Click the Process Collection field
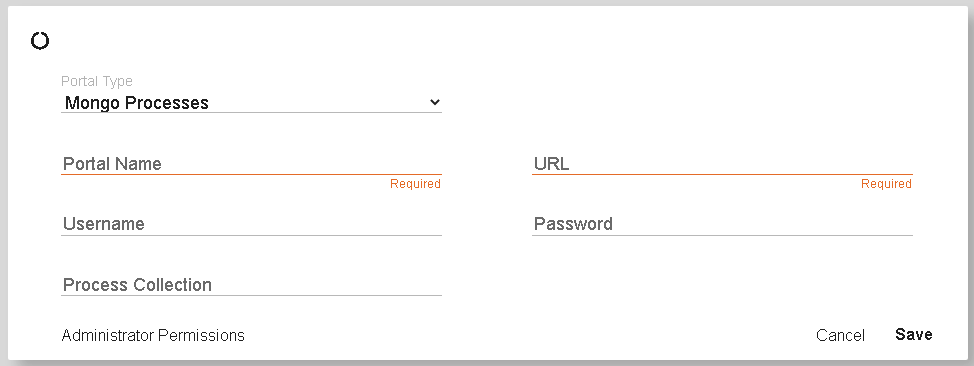This screenshot has height=366, width=974. [251, 285]
